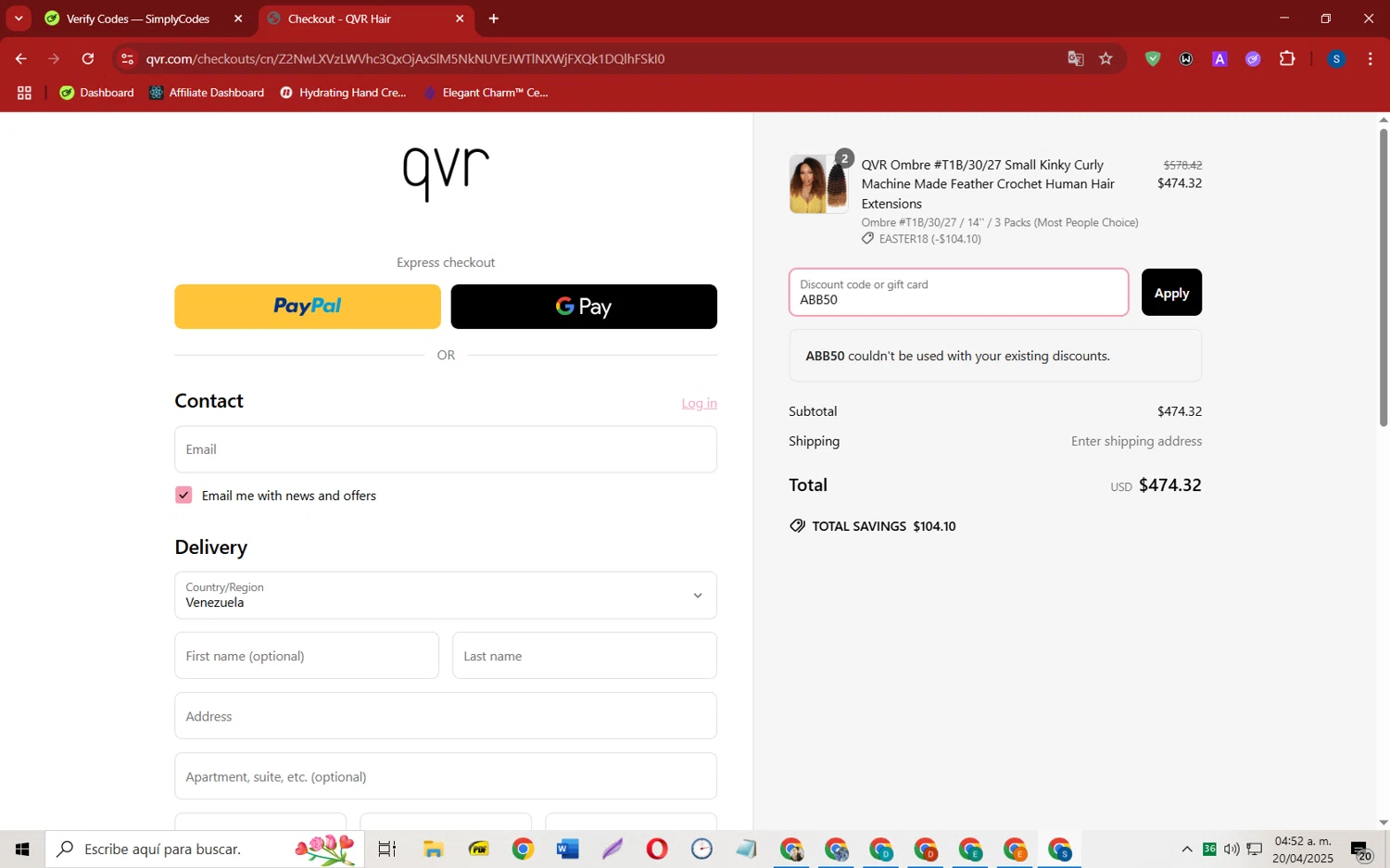Open the clock app in the taskbar
The image size is (1390, 868).
tap(701, 849)
